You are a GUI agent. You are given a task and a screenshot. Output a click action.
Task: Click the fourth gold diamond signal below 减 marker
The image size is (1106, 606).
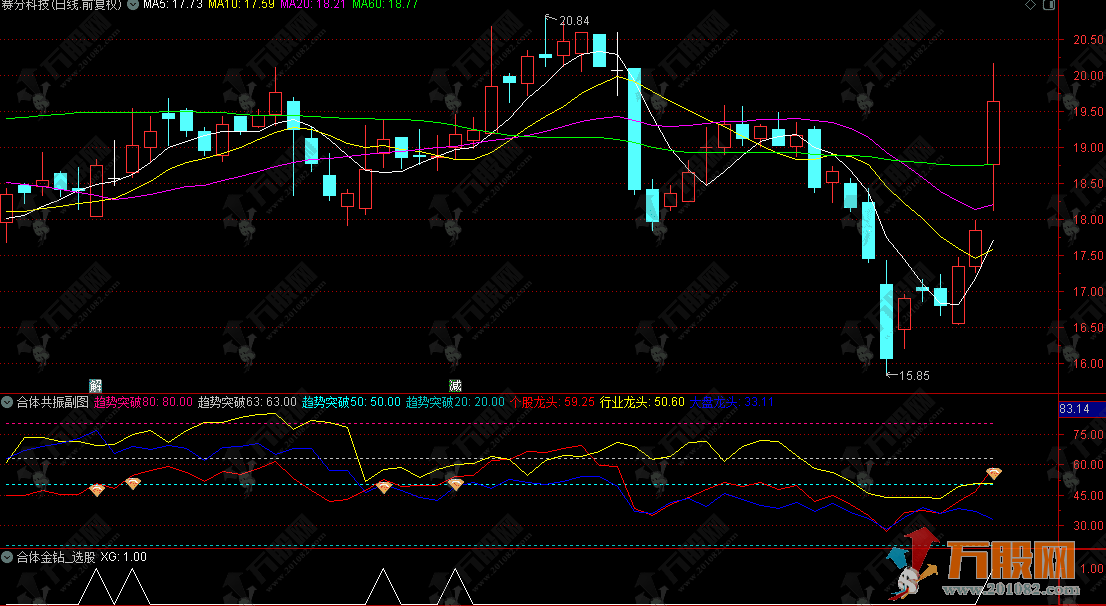pos(456,484)
